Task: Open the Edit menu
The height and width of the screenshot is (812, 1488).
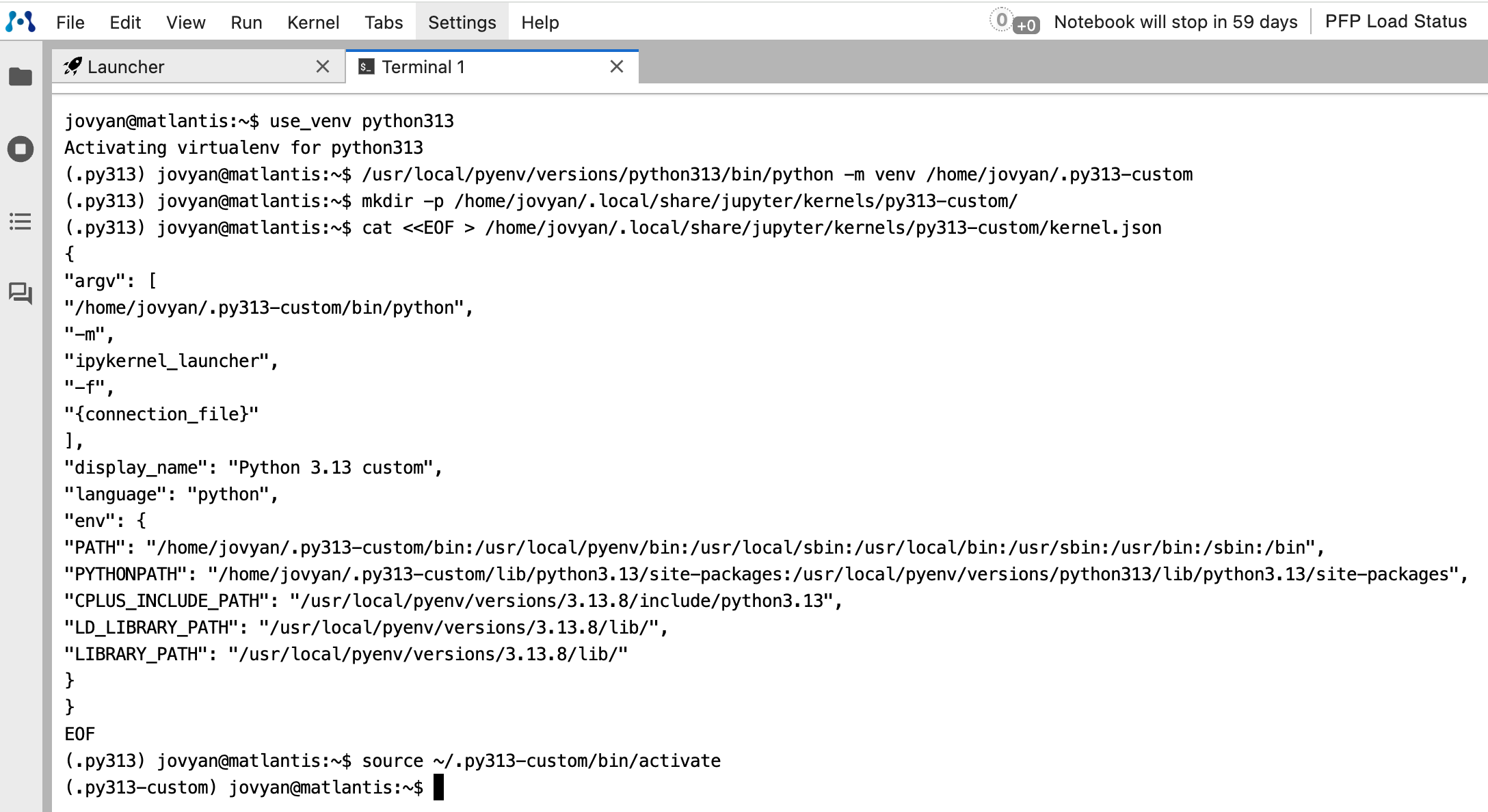Action: tap(125, 23)
